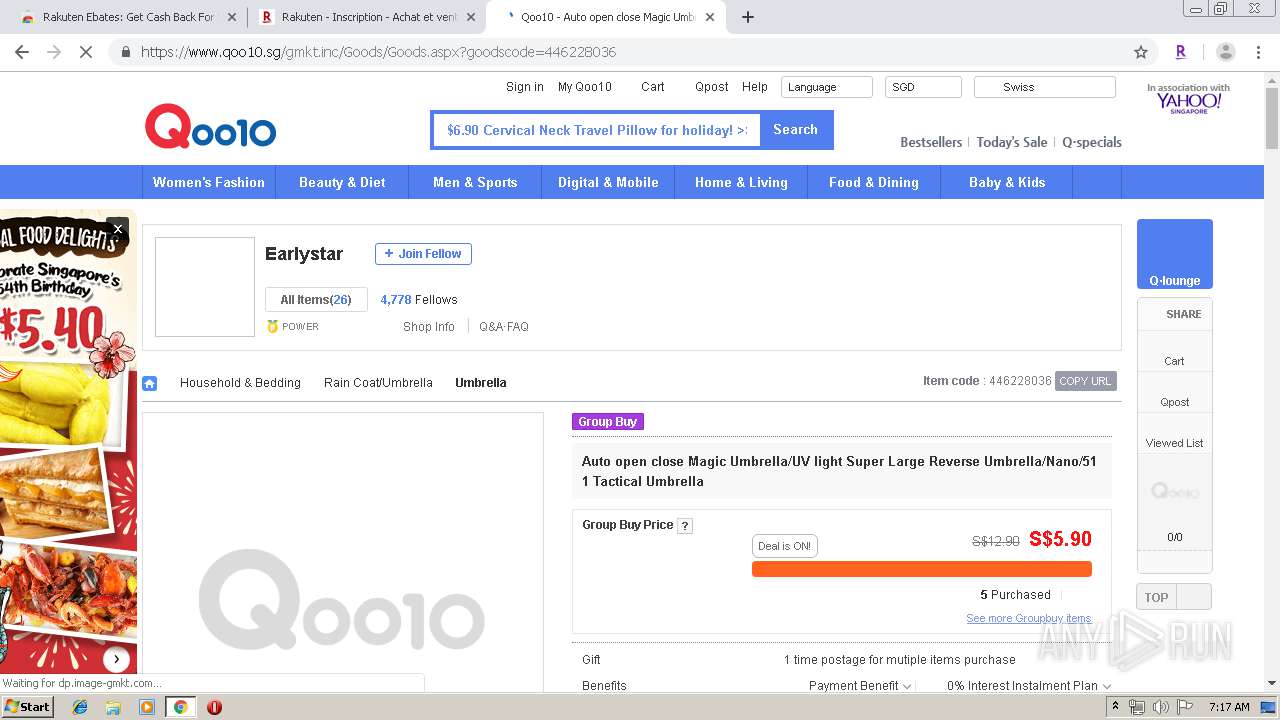Open Today's Sale link
Screen dimensions: 1280x720
click(x=1012, y=142)
